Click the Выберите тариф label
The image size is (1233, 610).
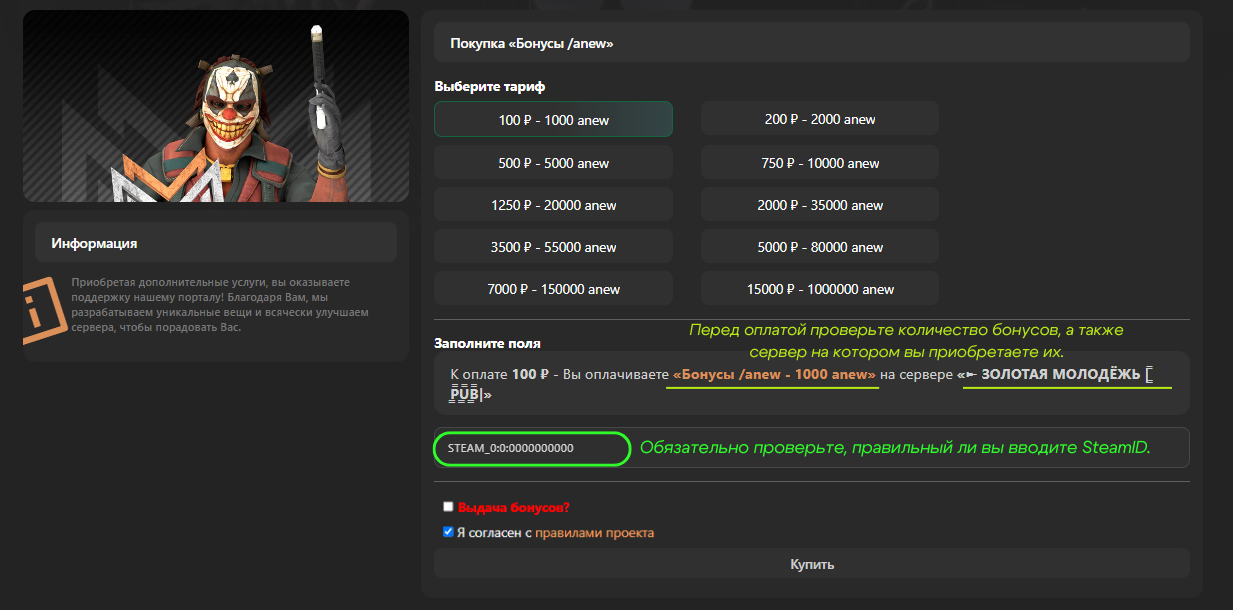[x=490, y=87]
